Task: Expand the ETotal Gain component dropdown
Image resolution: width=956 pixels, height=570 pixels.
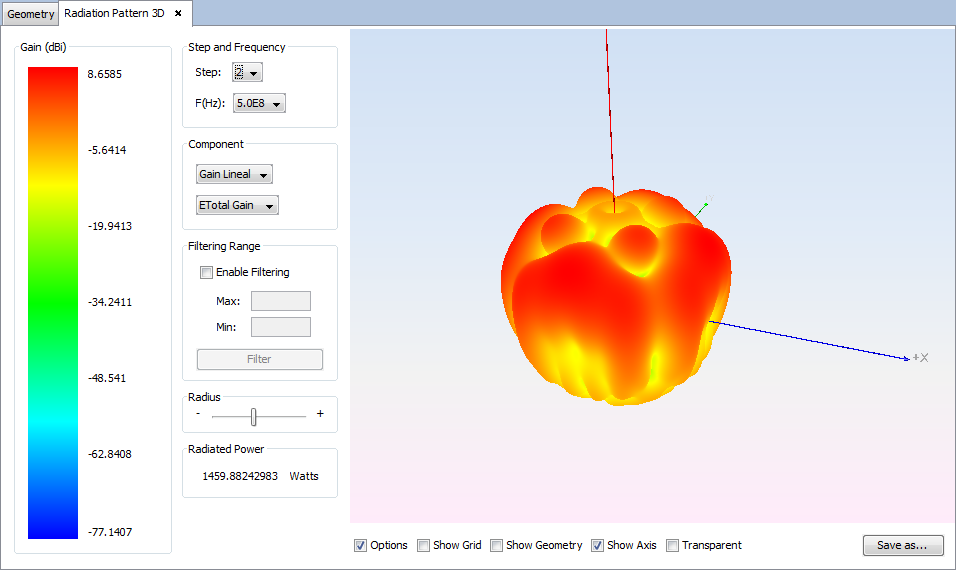Action: 237,206
